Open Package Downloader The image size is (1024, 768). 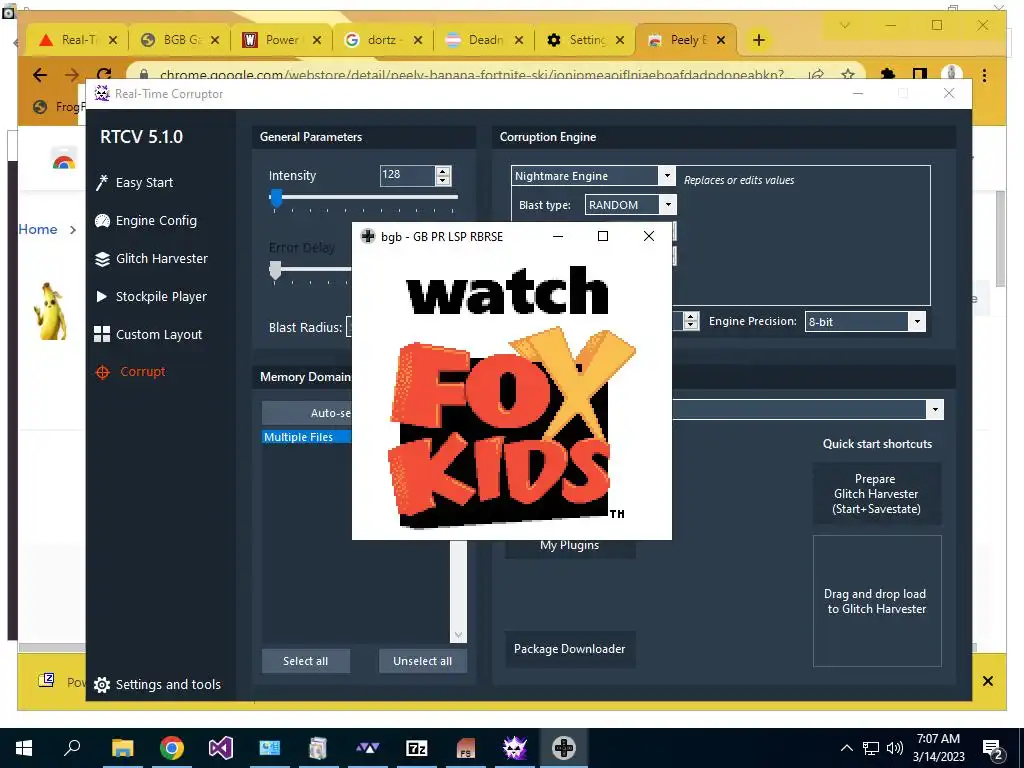569,649
